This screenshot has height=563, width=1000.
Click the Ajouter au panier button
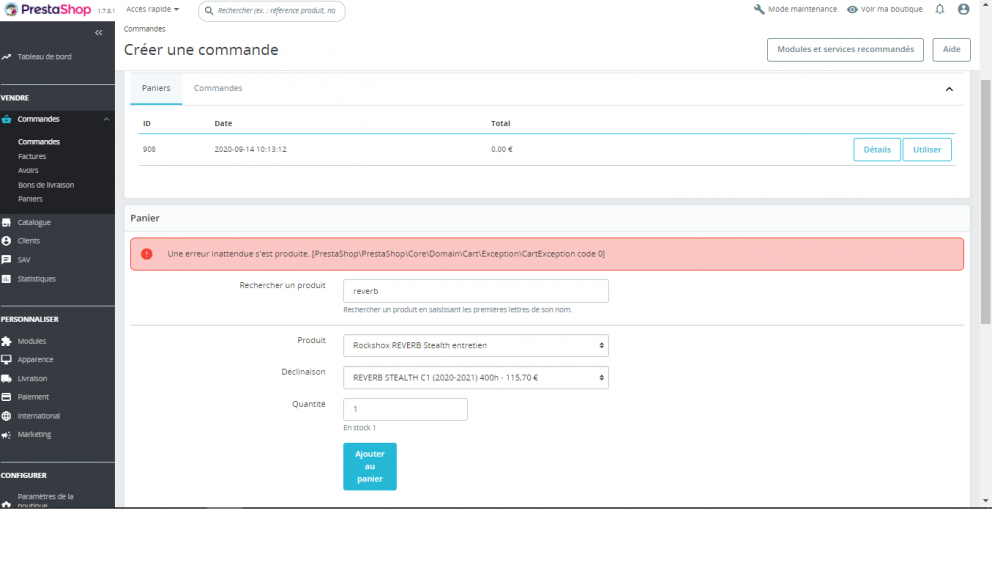(x=370, y=467)
